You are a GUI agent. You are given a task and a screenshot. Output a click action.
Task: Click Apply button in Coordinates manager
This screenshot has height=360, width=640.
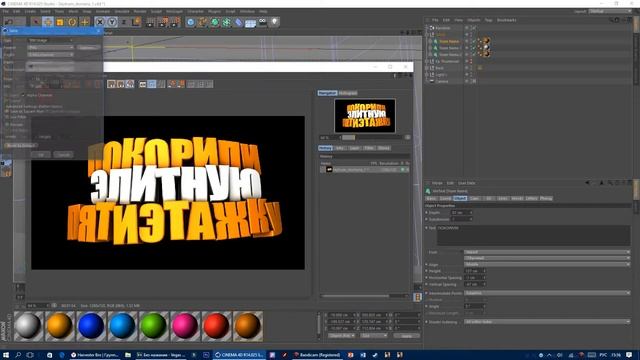(x=407, y=336)
